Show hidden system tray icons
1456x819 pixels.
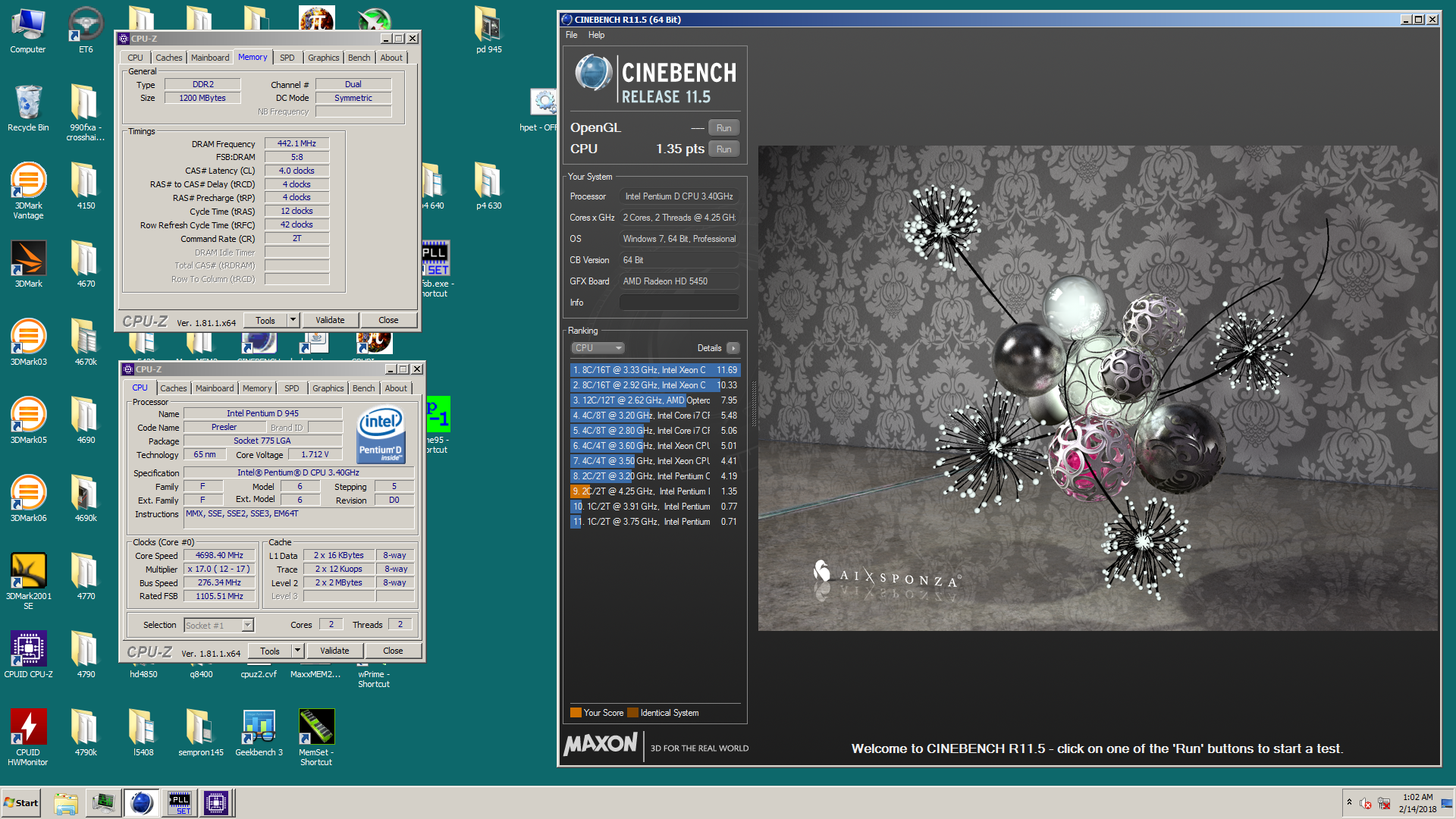[1349, 802]
